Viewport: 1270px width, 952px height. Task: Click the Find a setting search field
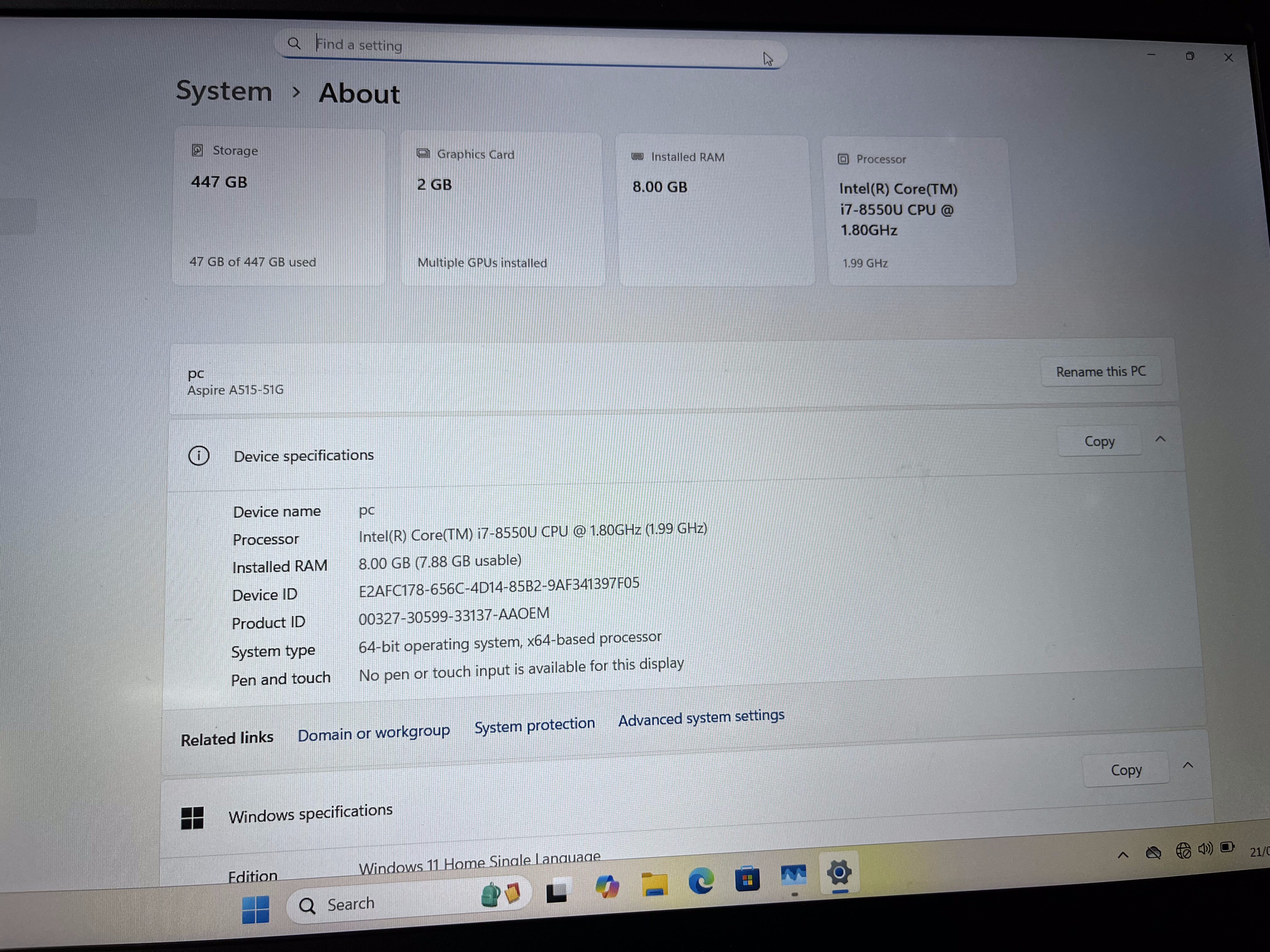pyautogui.click(x=531, y=49)
